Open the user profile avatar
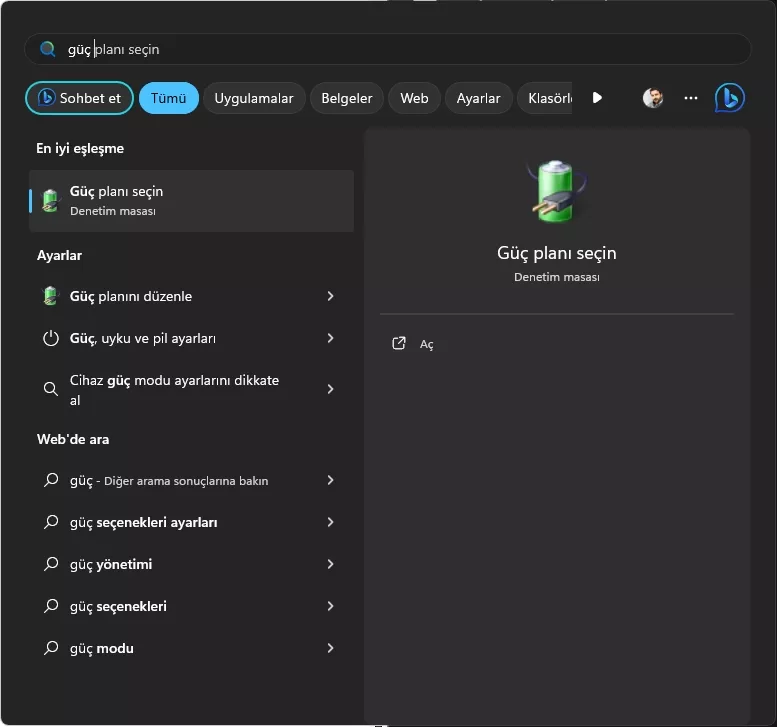The width and height of the screenshot is (777, 727). click(x=653, y=98)
